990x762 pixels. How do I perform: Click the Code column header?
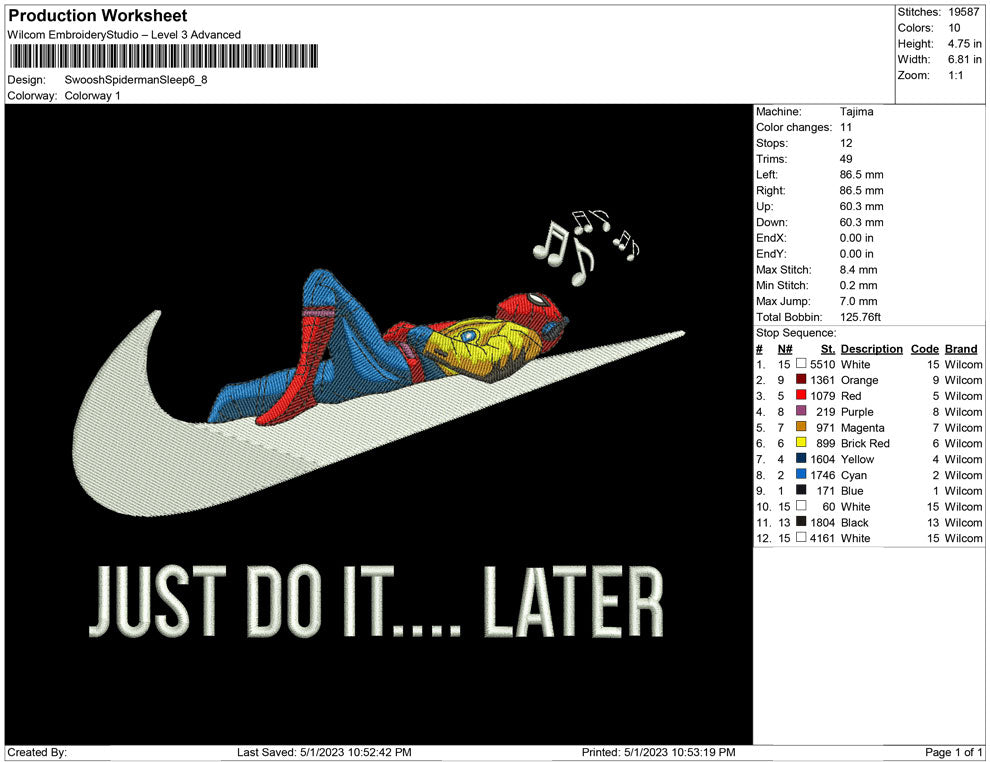tap(924, 349)
